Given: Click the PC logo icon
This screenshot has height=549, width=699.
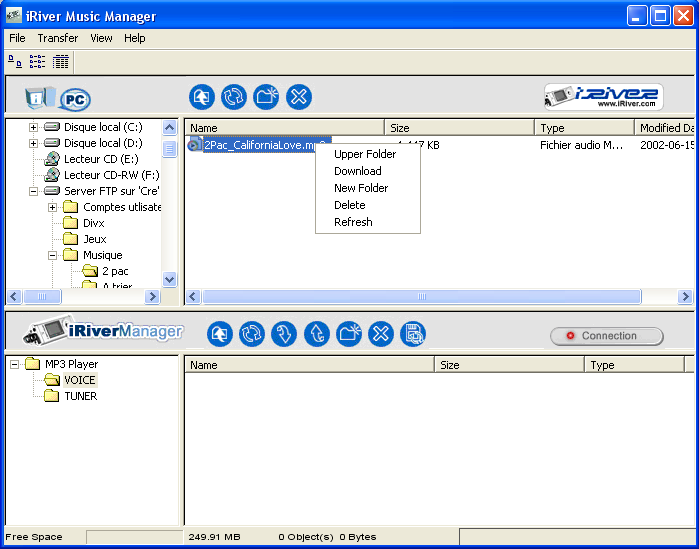Looking at the screenshot, I should (75, 99).
